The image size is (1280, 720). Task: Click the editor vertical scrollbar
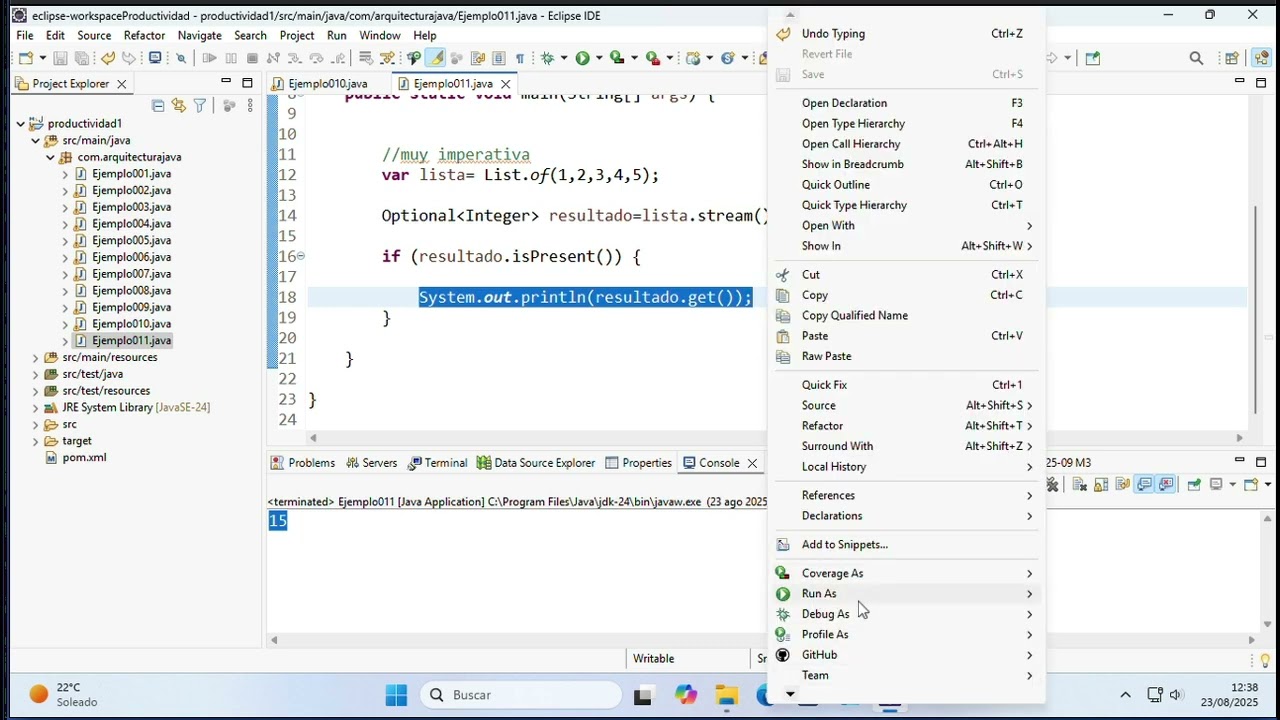pos(1255,308)
